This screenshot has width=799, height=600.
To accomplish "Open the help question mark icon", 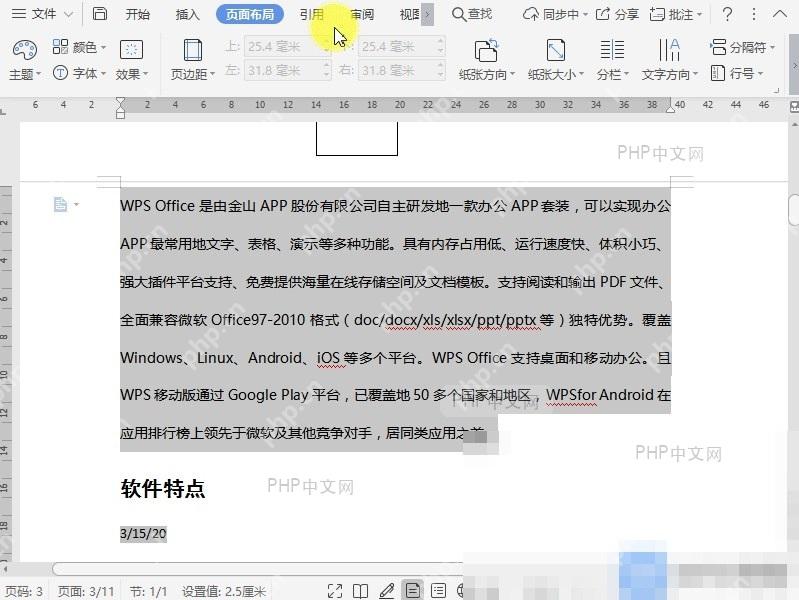I will pyautogui.click(x=728, y=14).
